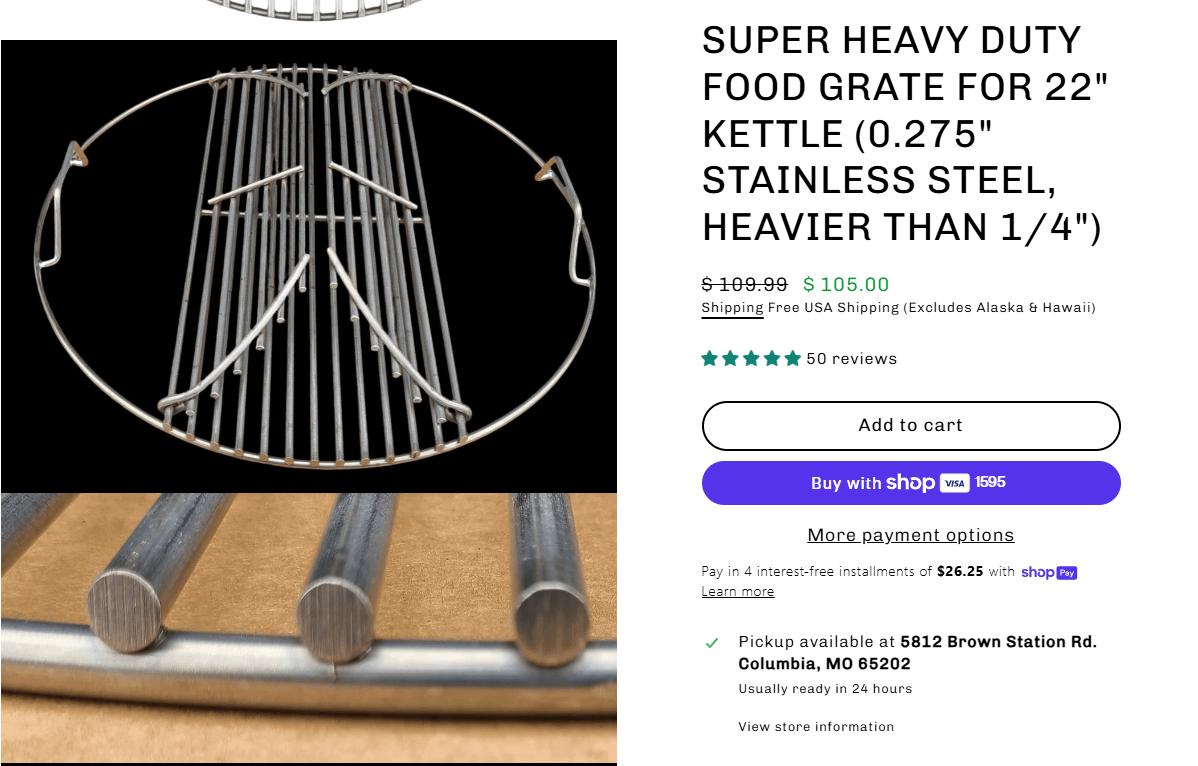Click the first star in the rating
This screenshot has width=1198, height=766.
click(x=710, y=359)
